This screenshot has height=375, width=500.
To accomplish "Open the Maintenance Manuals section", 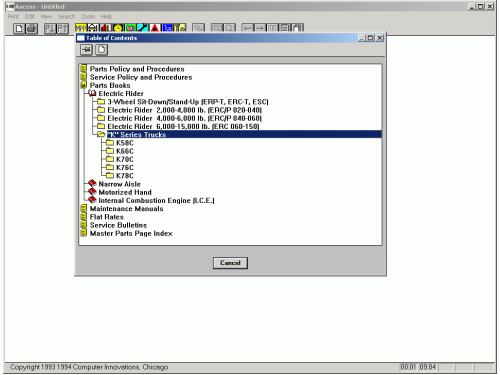I will point(126,209).
